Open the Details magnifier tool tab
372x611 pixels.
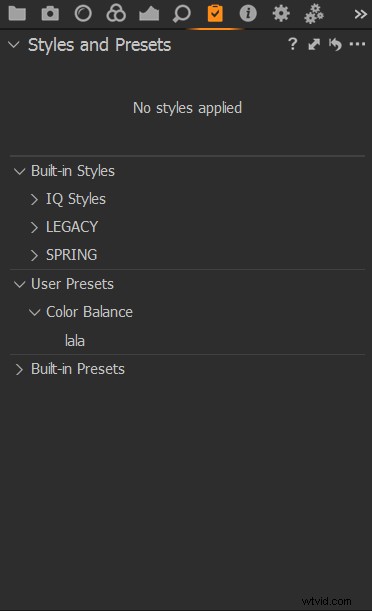182,14
